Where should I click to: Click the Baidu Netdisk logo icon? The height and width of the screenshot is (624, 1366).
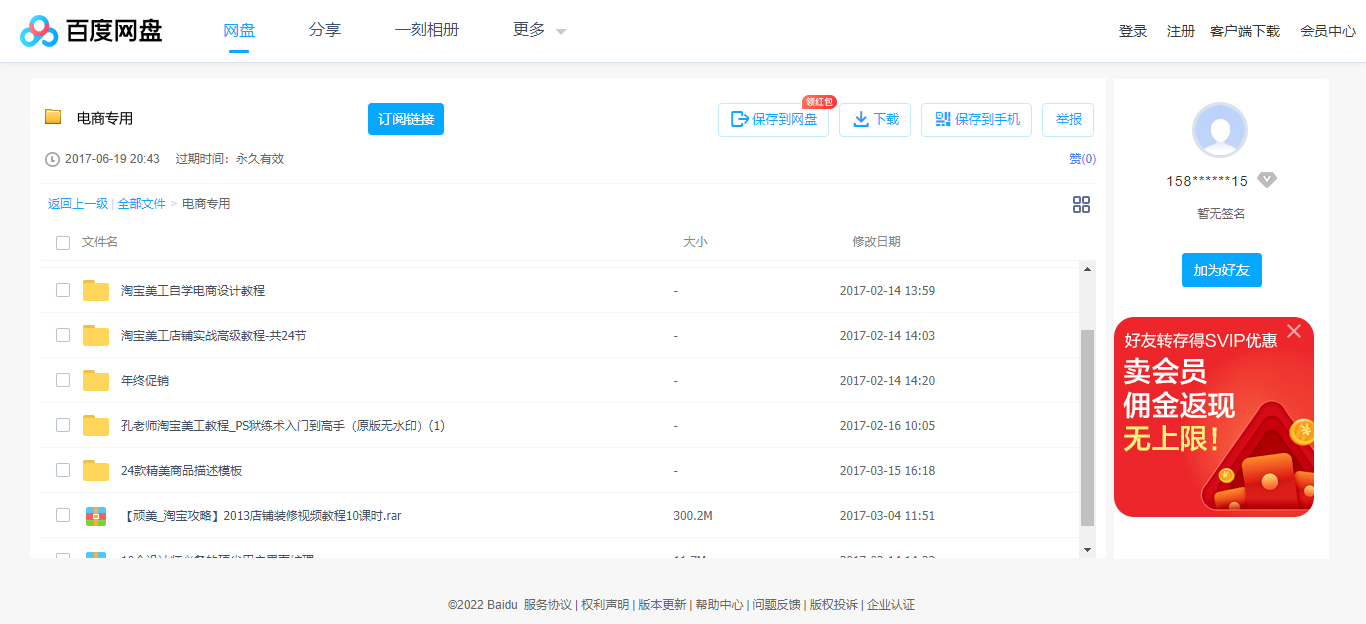38,29
